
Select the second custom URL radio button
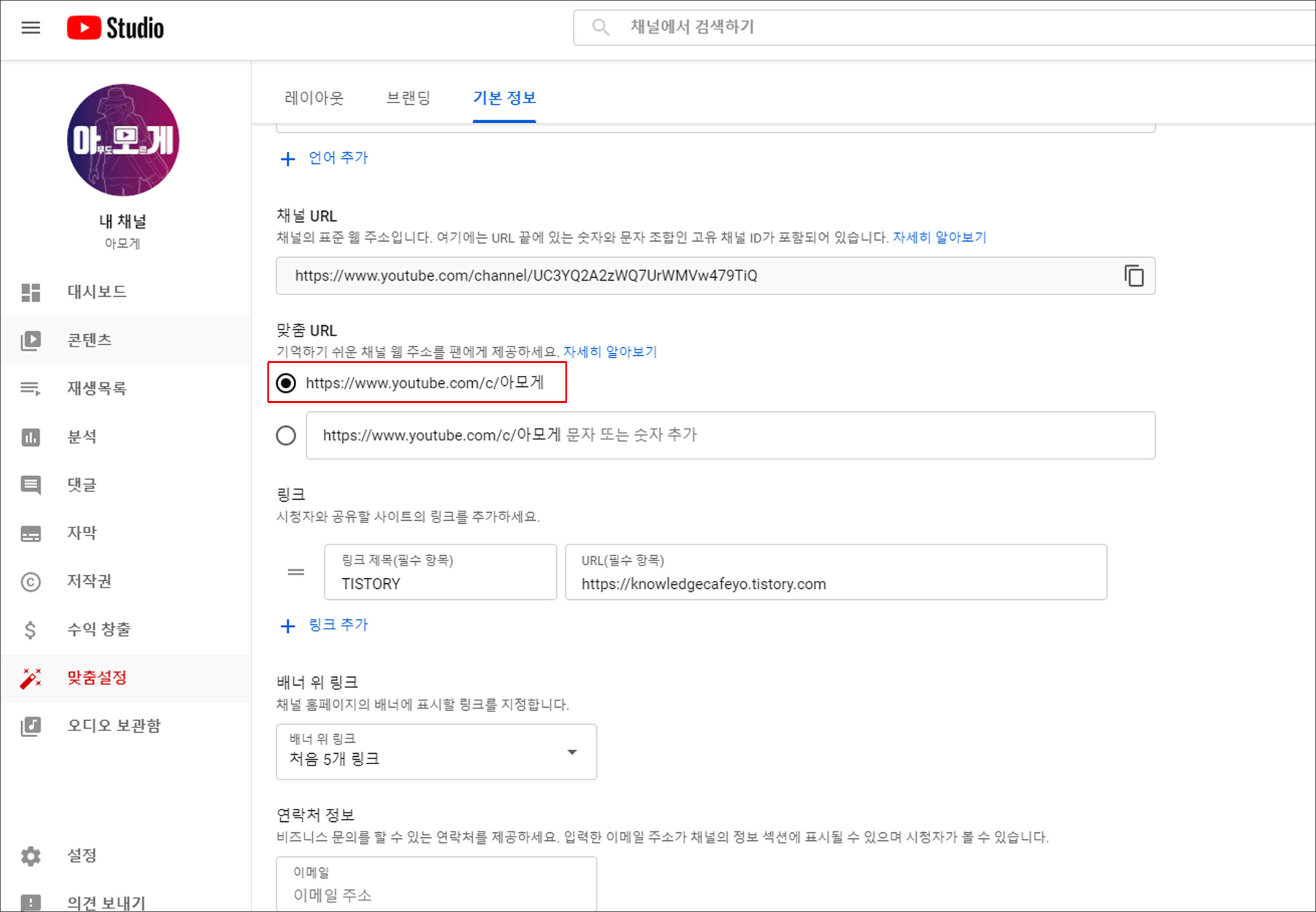(286, 435)
